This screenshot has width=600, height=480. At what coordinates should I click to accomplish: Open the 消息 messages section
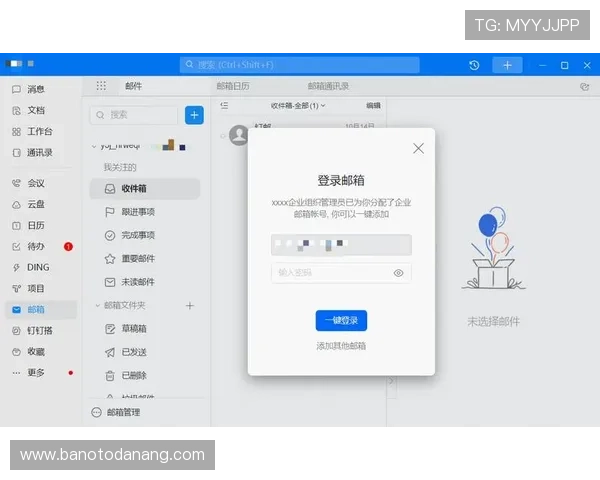(29, 90)
